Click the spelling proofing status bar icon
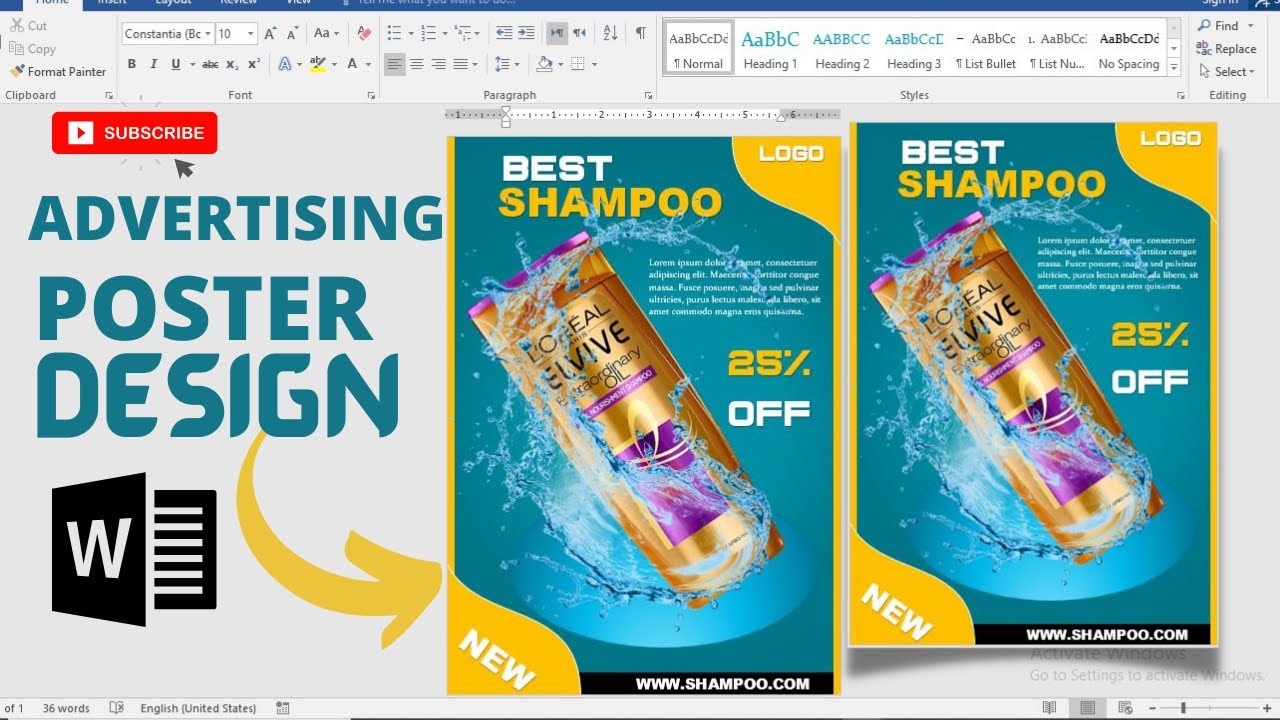The height and width of the screenshot is (720, 1280). 116,708
